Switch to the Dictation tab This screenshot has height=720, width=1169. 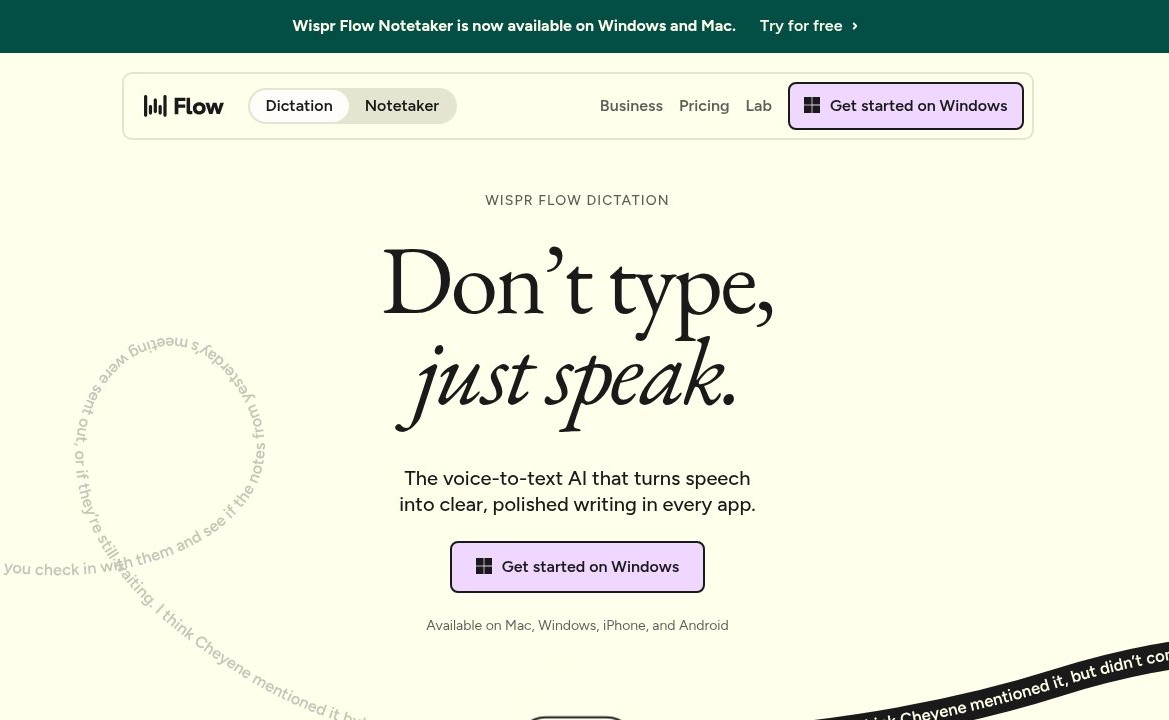(x=299, y=106)
